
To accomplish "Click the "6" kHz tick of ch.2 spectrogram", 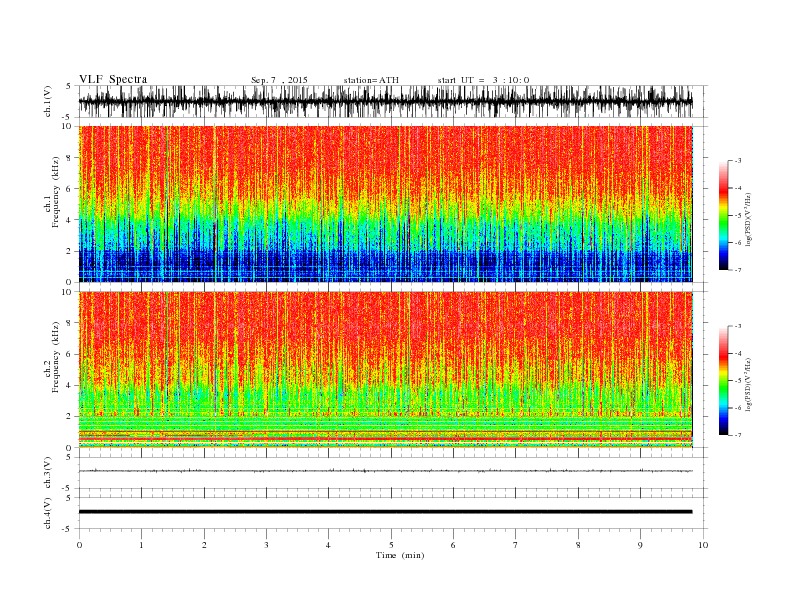I will tap(70, 354).
